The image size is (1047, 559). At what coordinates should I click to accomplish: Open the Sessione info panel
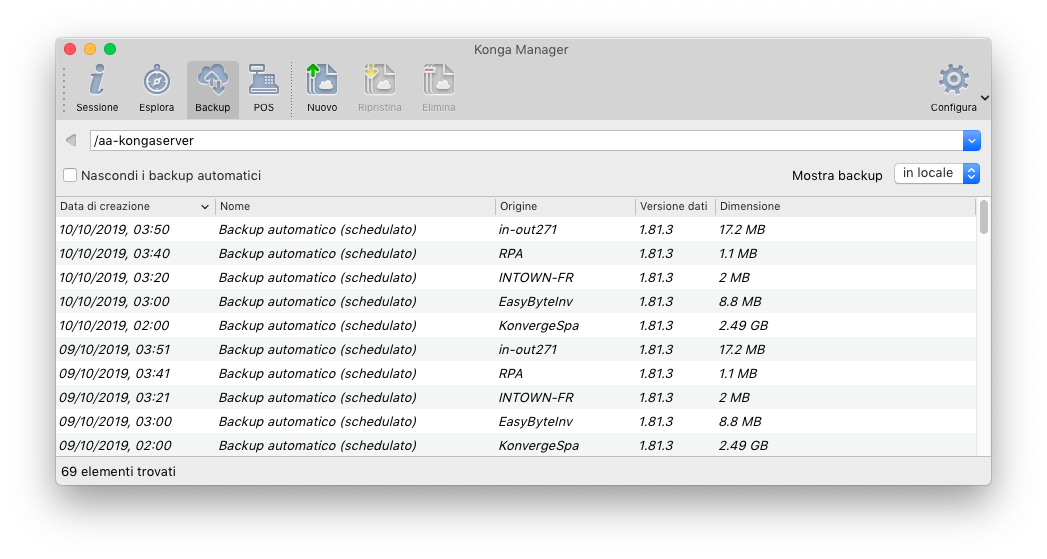(97, 89)
